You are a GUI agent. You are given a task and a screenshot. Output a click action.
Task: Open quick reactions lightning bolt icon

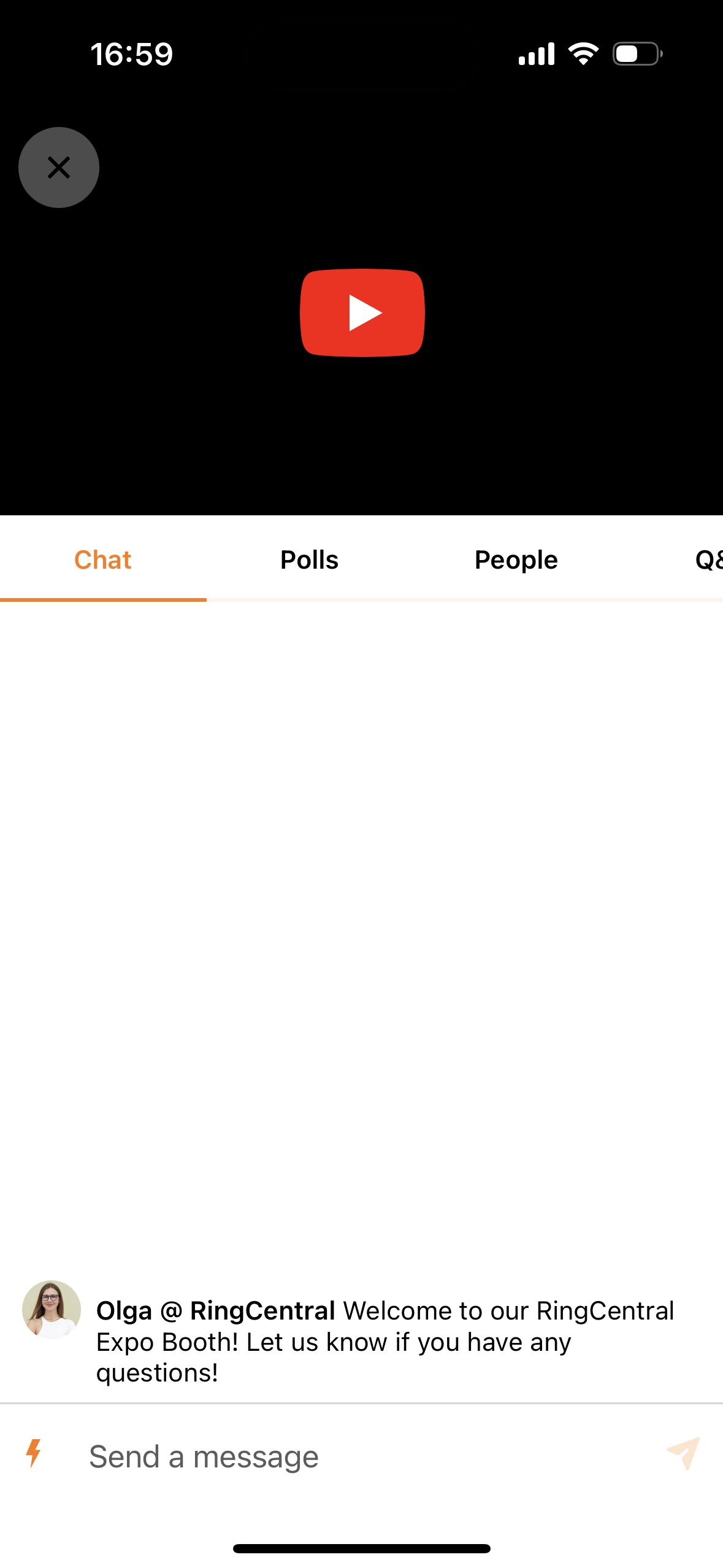tap(34, 1453)
